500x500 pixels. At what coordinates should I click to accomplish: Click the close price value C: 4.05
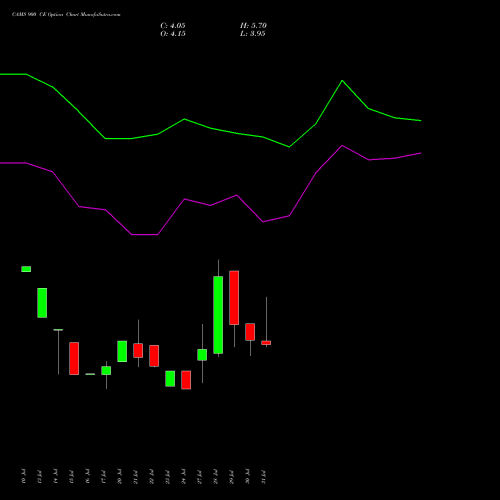(x=173, y=26)
